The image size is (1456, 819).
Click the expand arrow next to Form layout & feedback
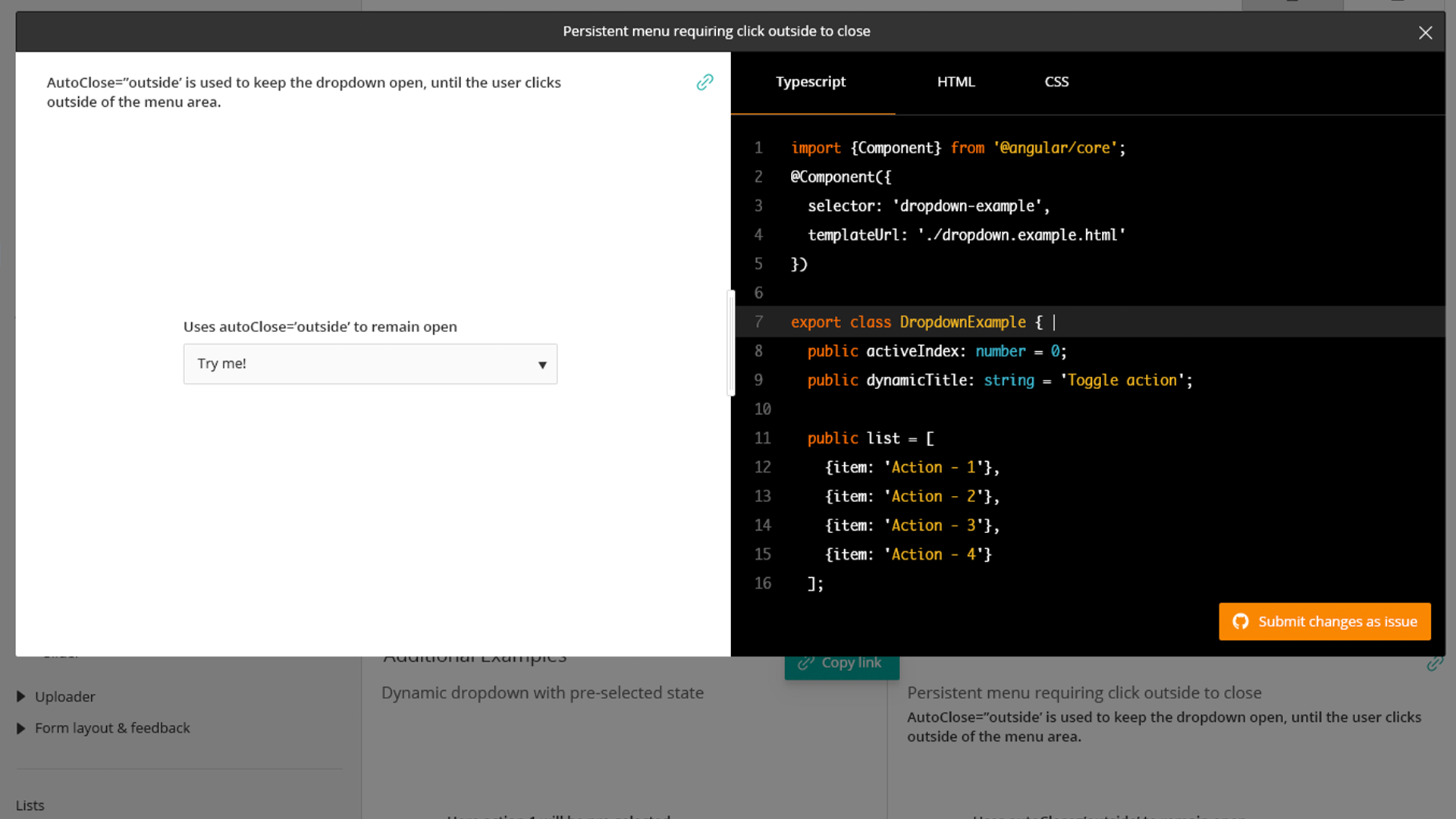19,728
